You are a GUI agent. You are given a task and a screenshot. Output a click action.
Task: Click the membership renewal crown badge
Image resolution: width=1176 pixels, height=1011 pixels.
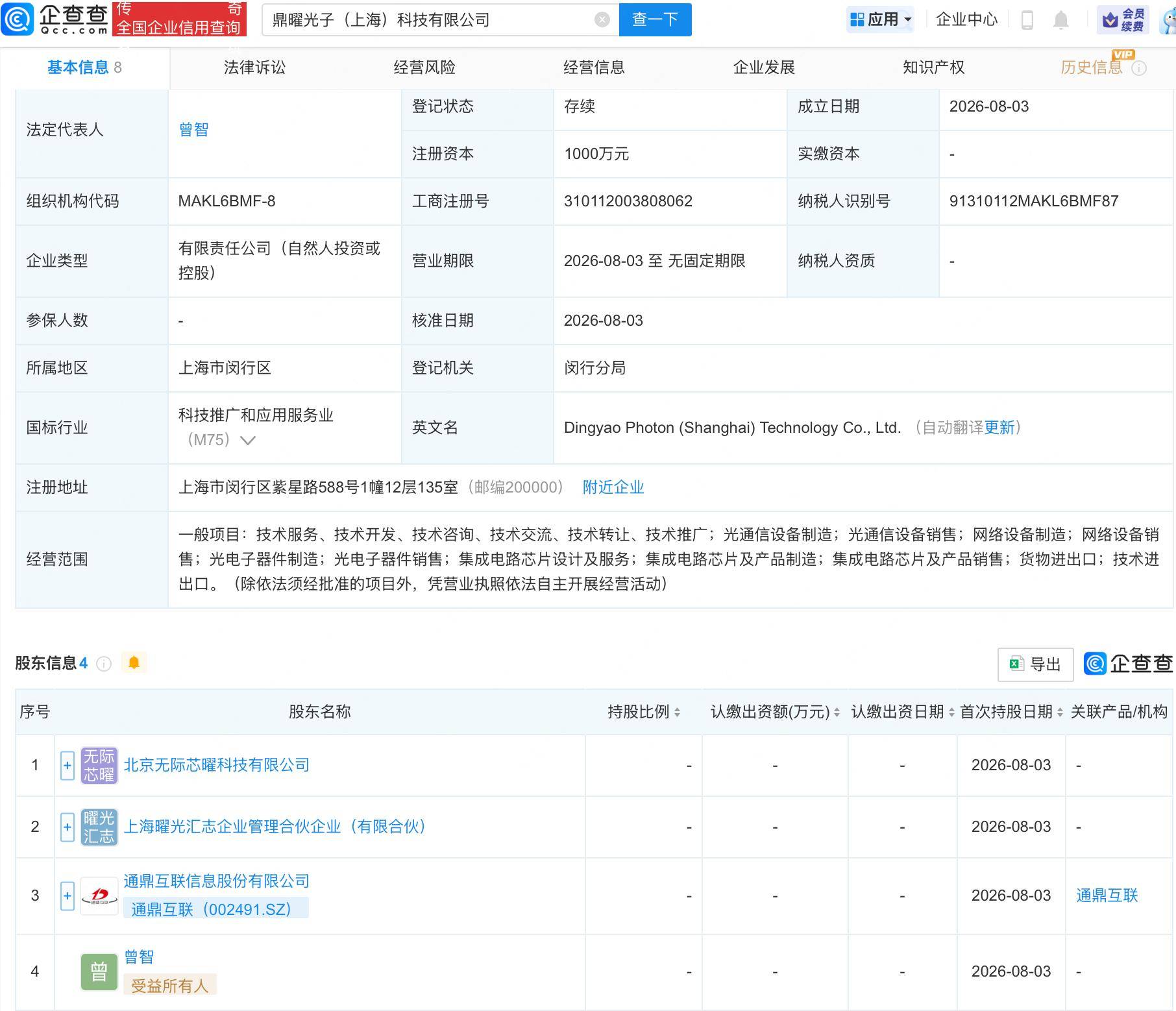(x=1123, y=20)
